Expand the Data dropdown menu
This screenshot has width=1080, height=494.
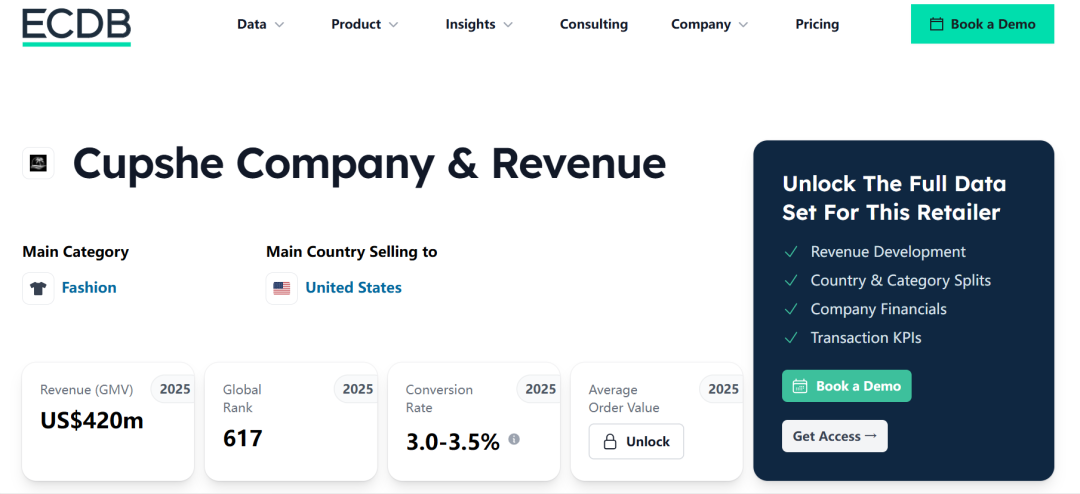pyautogui.click(x=260, y=24)
